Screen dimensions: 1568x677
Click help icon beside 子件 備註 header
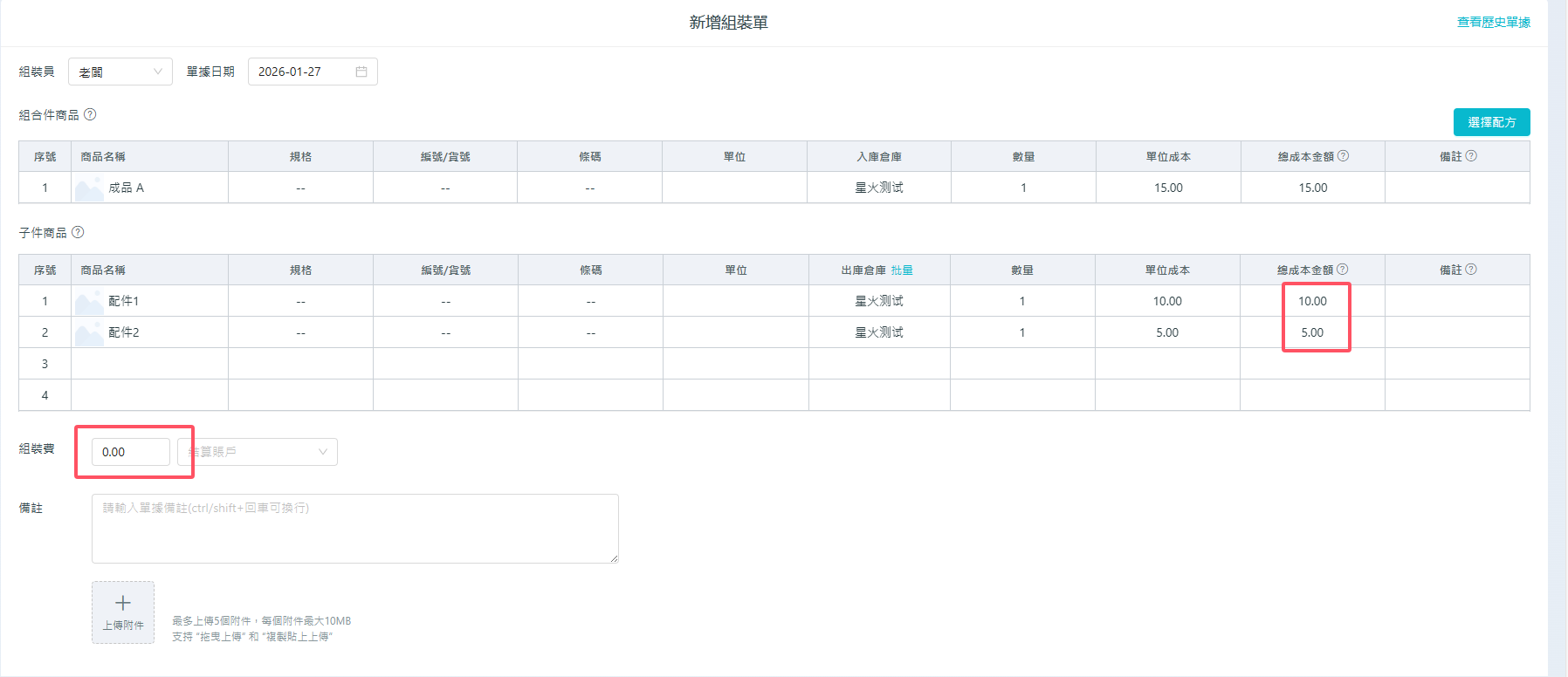coord(1471,270)
